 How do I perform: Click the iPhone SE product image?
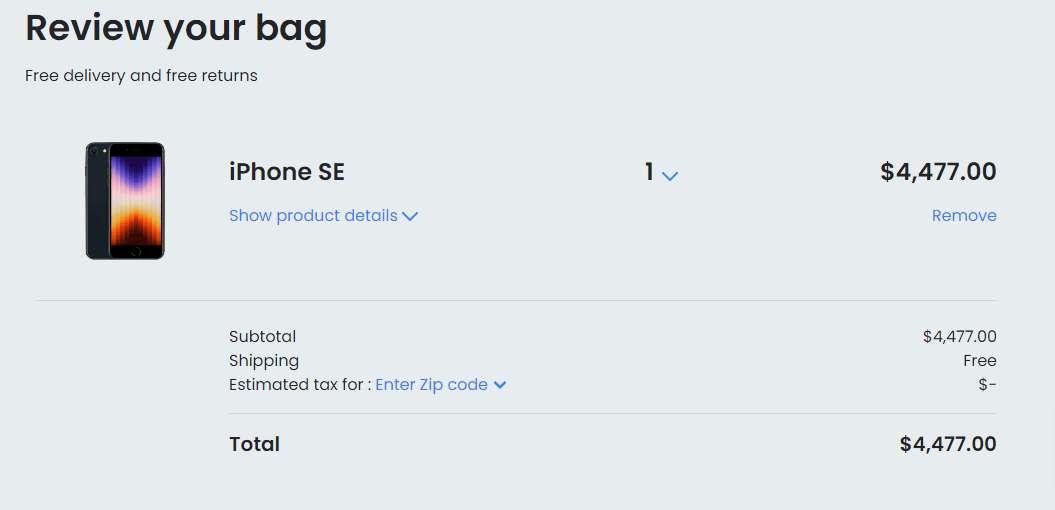[125, 201]
